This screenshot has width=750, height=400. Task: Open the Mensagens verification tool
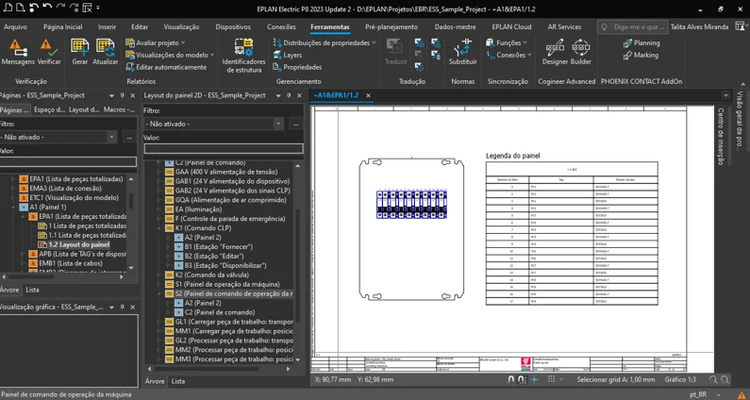[17, 51]
